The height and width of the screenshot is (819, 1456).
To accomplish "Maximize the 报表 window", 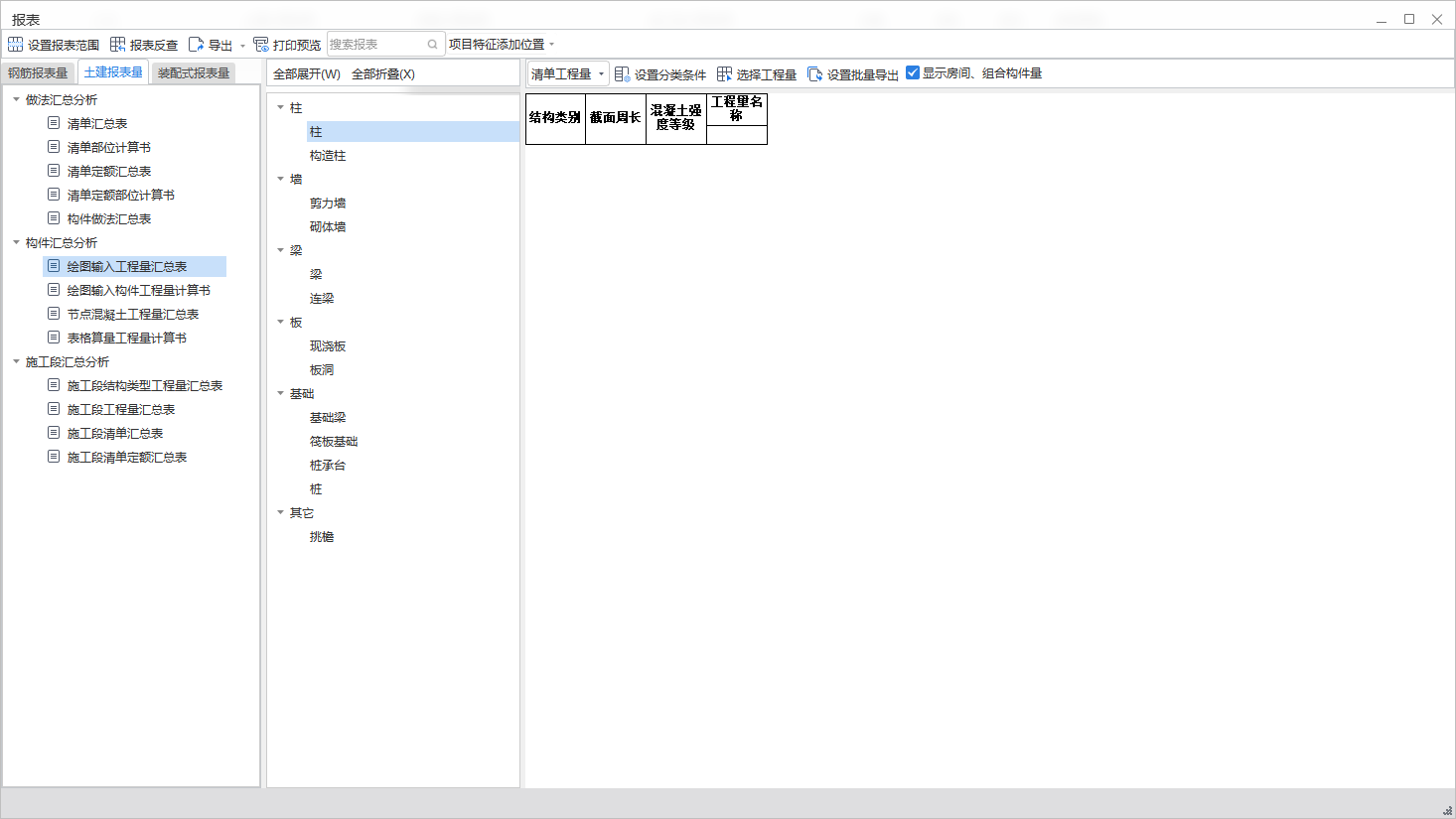I will tap(1408, 19).
